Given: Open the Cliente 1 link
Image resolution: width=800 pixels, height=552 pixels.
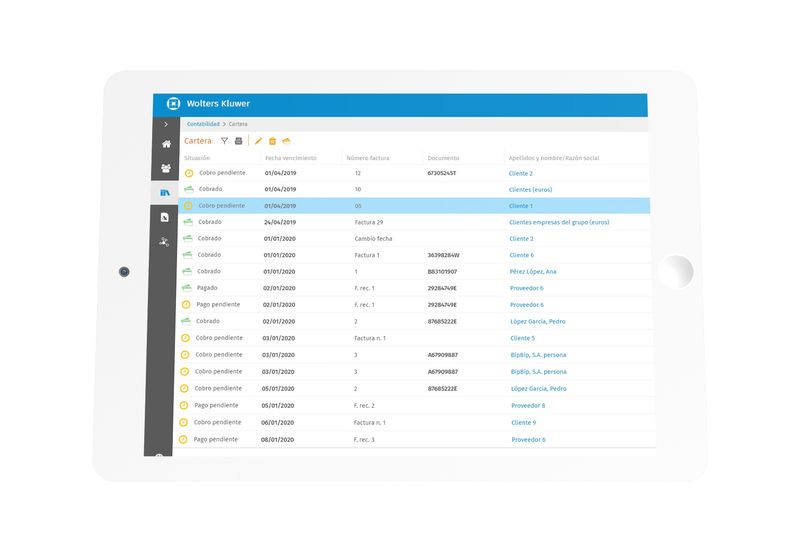Looking at the screenshot, I should [x=521, y=206].
